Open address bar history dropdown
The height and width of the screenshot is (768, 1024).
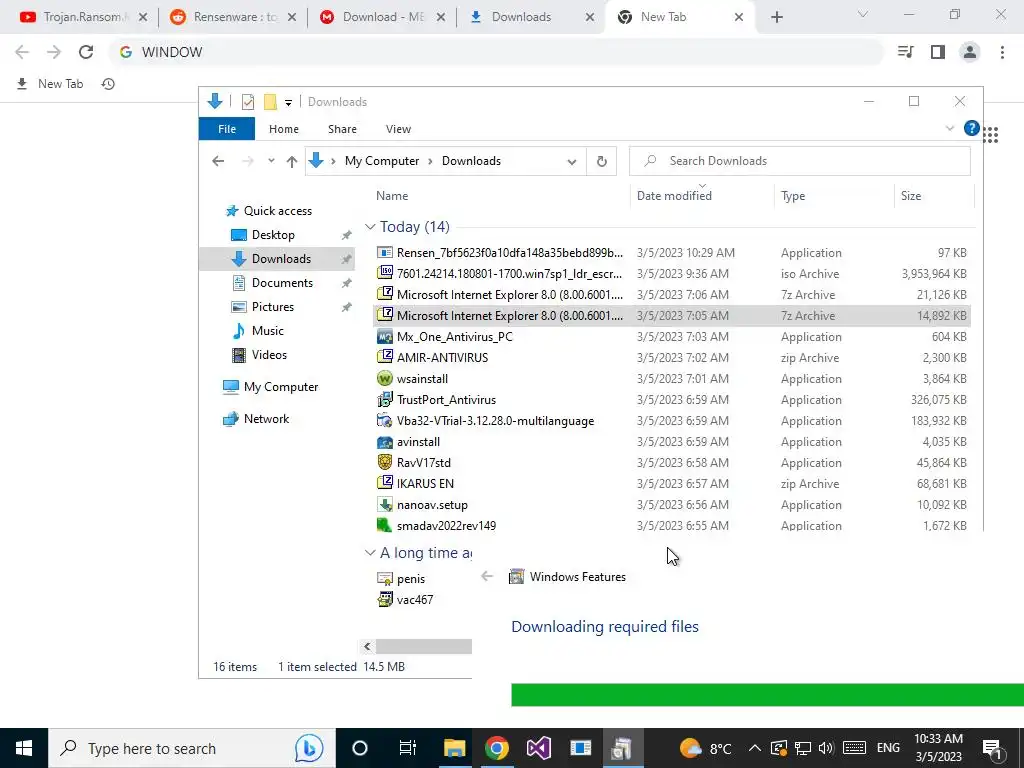click(x=571, y=161)
